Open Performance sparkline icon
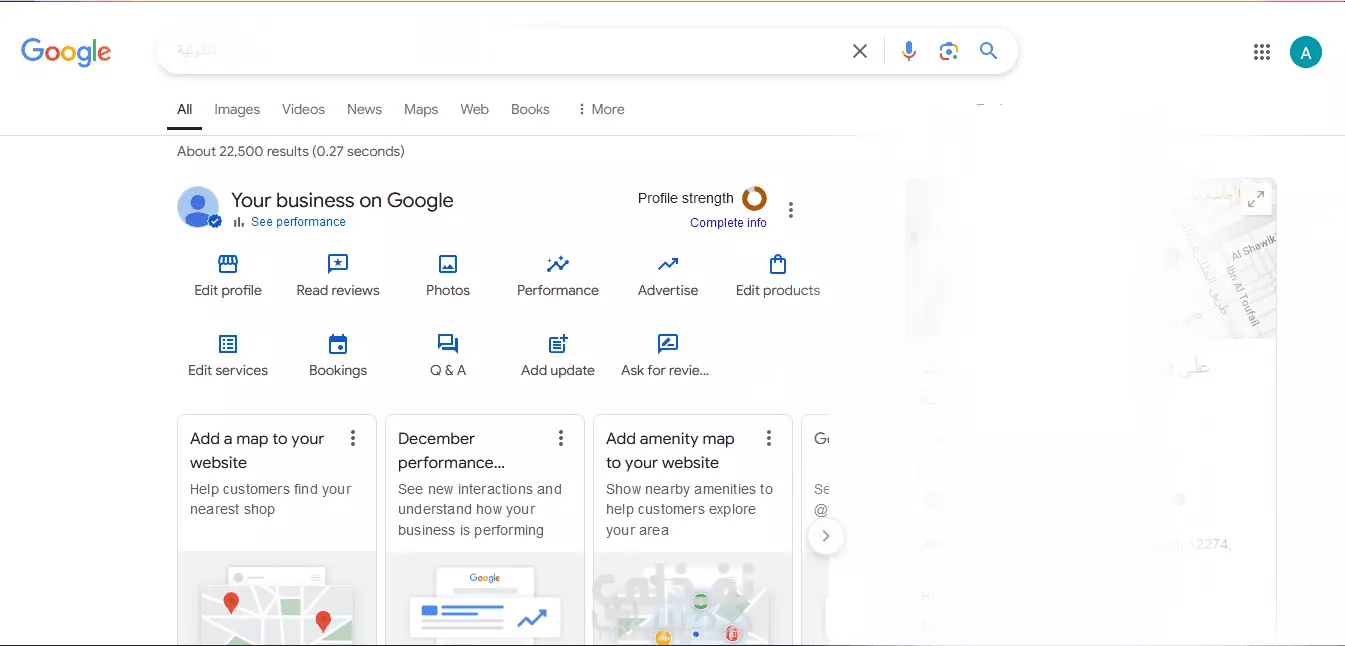 (x=558, y=264)
